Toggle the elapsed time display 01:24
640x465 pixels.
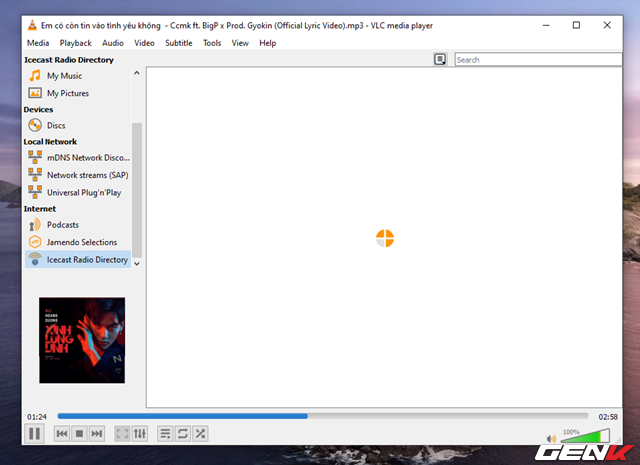37,417
